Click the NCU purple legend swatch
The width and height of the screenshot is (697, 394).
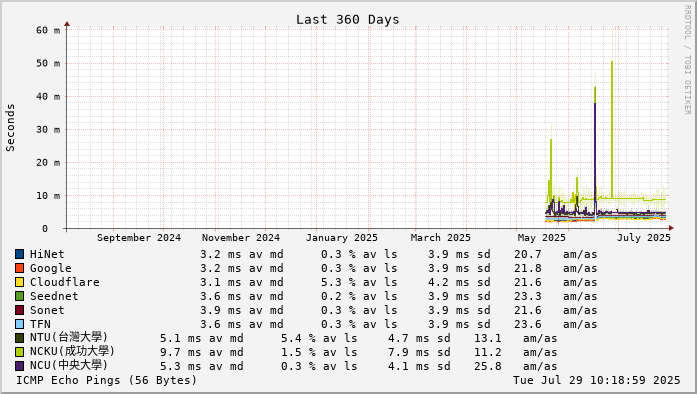pos(20,366)
